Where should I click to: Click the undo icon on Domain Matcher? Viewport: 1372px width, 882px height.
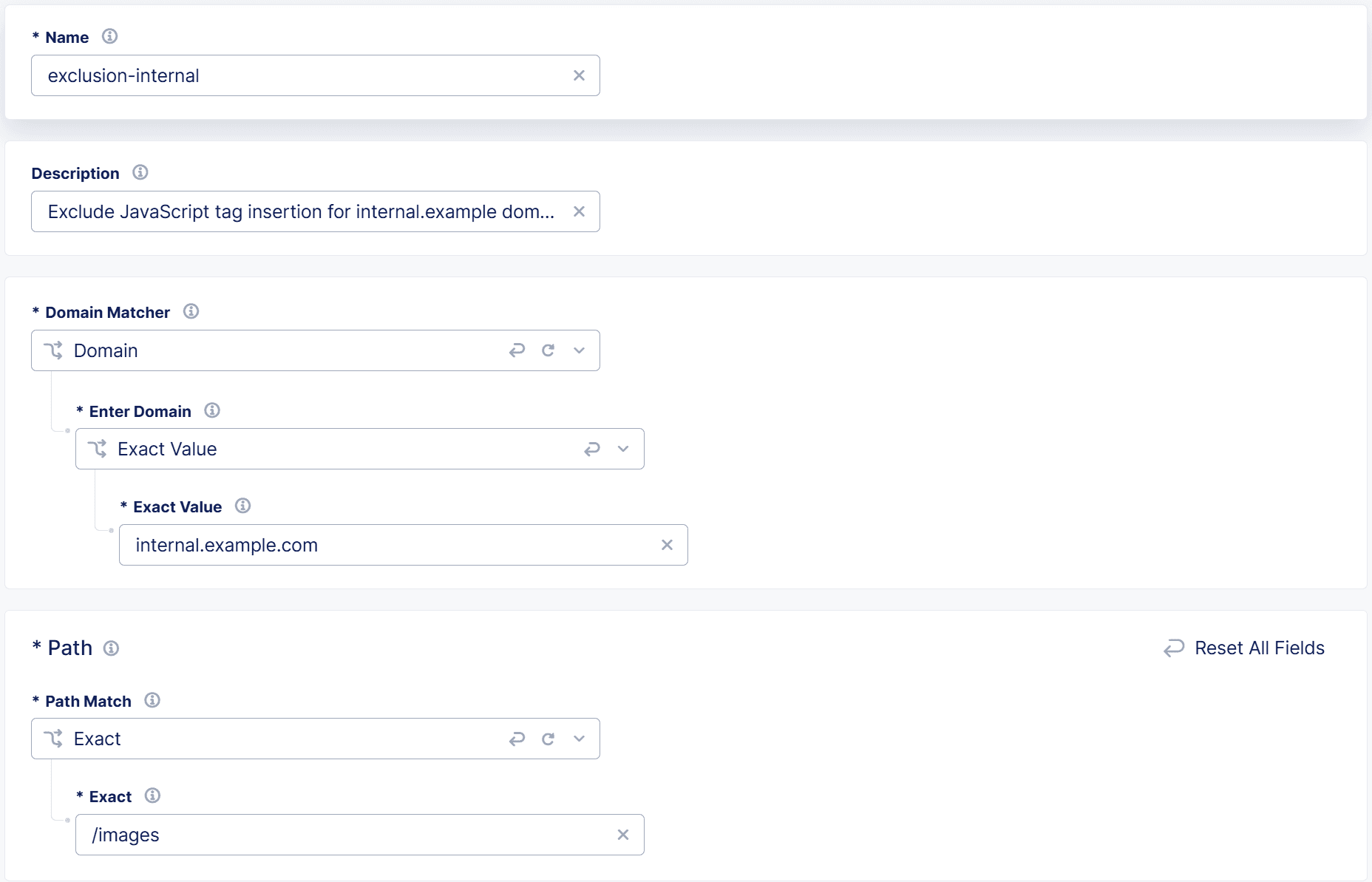click(517, 350)
